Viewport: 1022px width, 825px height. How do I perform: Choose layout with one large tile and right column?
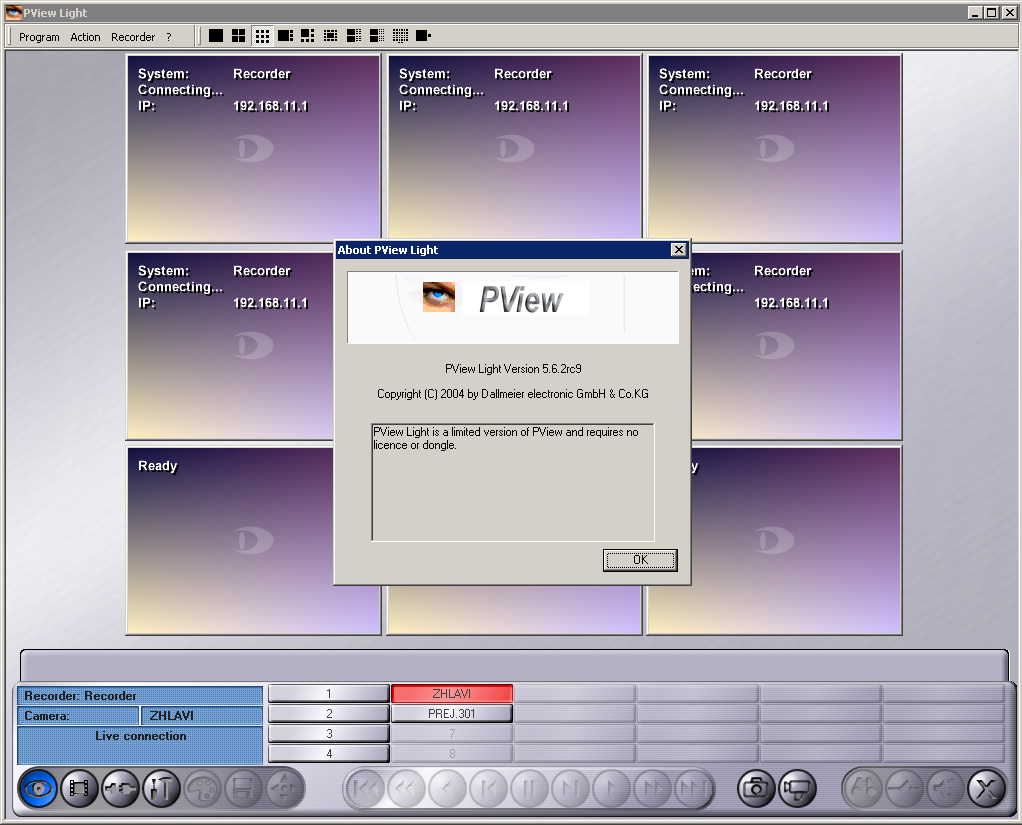click(x=285, y=36)
